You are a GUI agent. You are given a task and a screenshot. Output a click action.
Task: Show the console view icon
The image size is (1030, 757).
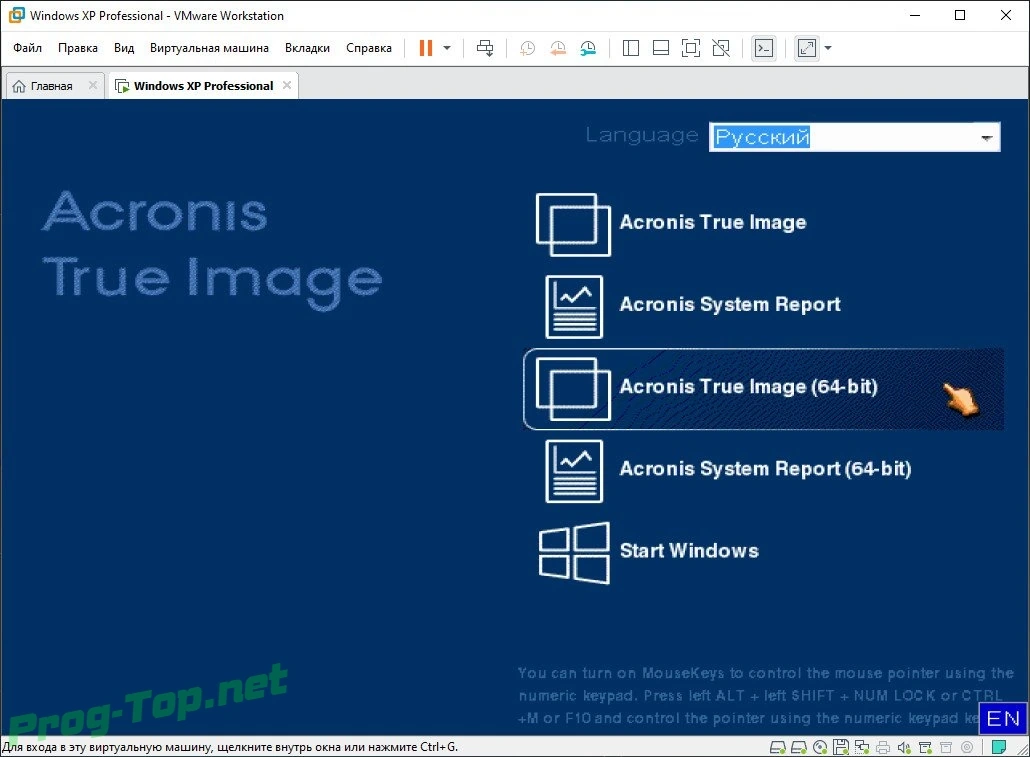[x=764, y=48]
